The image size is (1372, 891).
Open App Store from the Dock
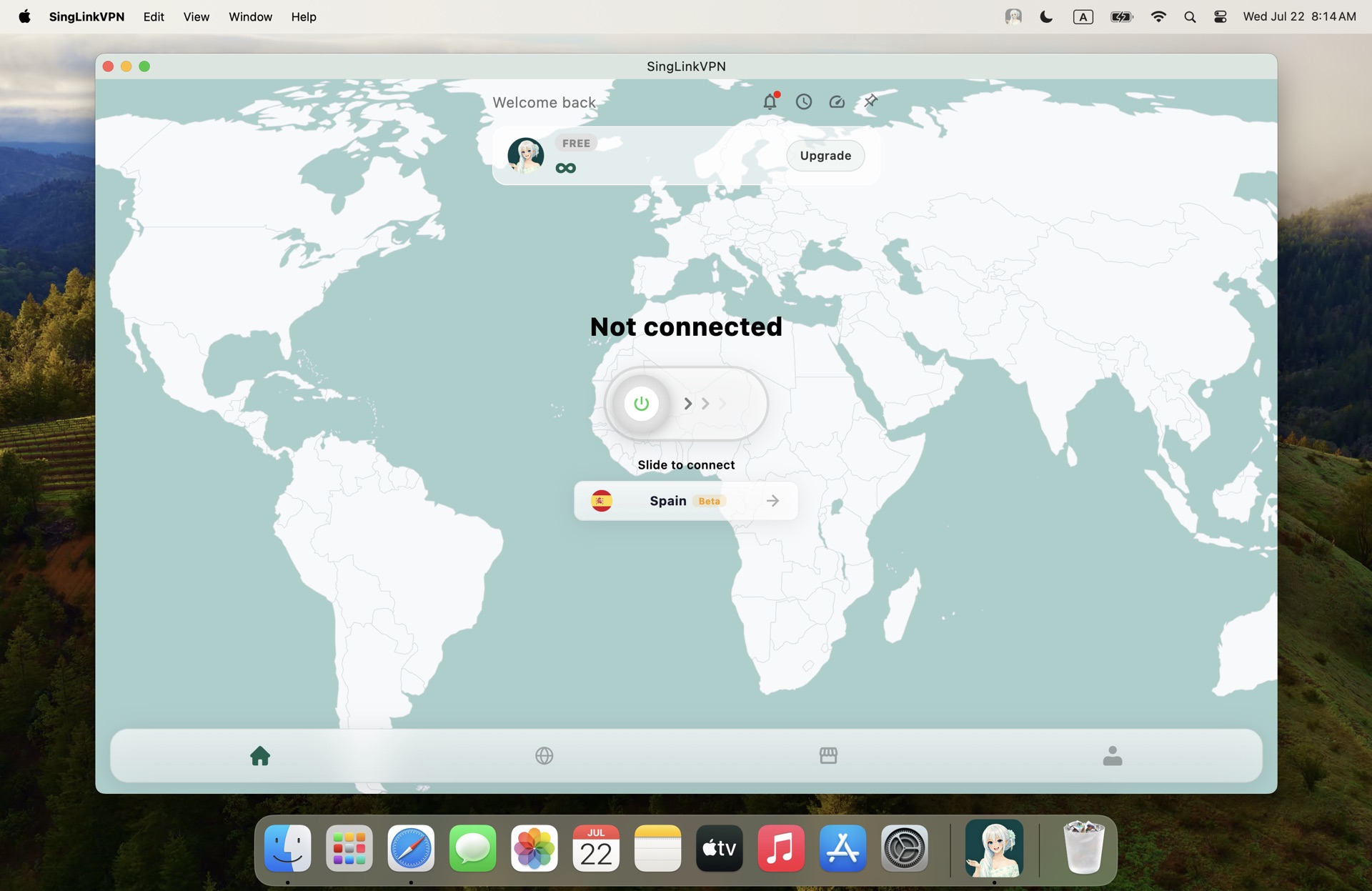(842, 848)
